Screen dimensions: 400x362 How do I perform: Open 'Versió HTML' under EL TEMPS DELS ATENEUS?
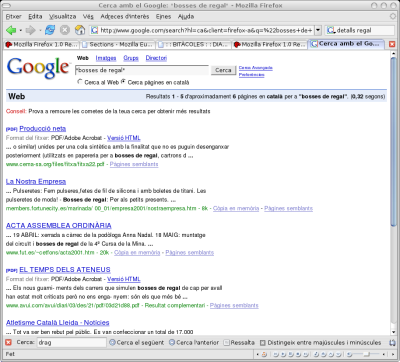[x=124, y=279]
